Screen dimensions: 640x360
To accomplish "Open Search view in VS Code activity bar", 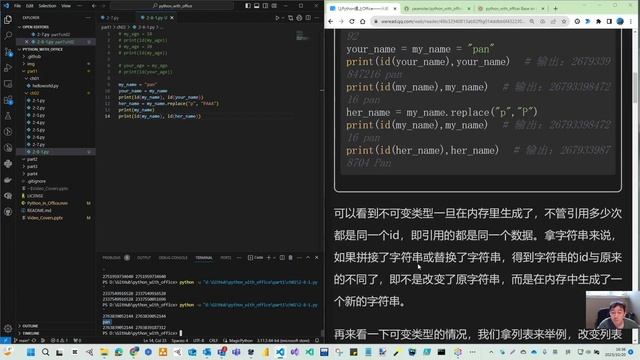I will [8, 36].
